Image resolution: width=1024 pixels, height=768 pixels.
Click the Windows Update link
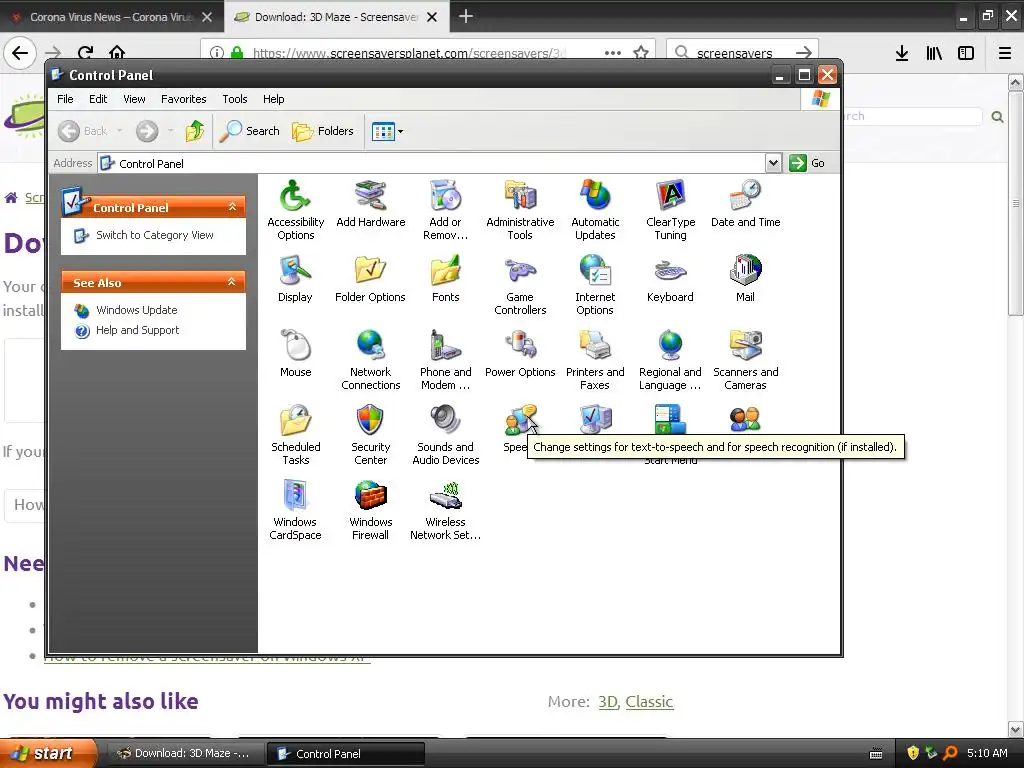pyautogui.click(x=136, y=310)
